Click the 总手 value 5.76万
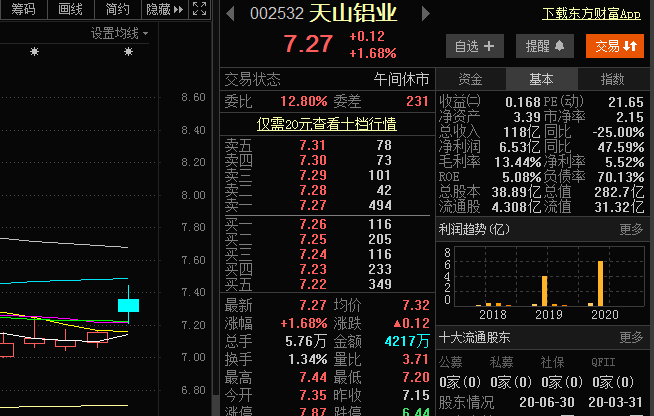Screen dimensions: 654x416 tap(306, 341)
